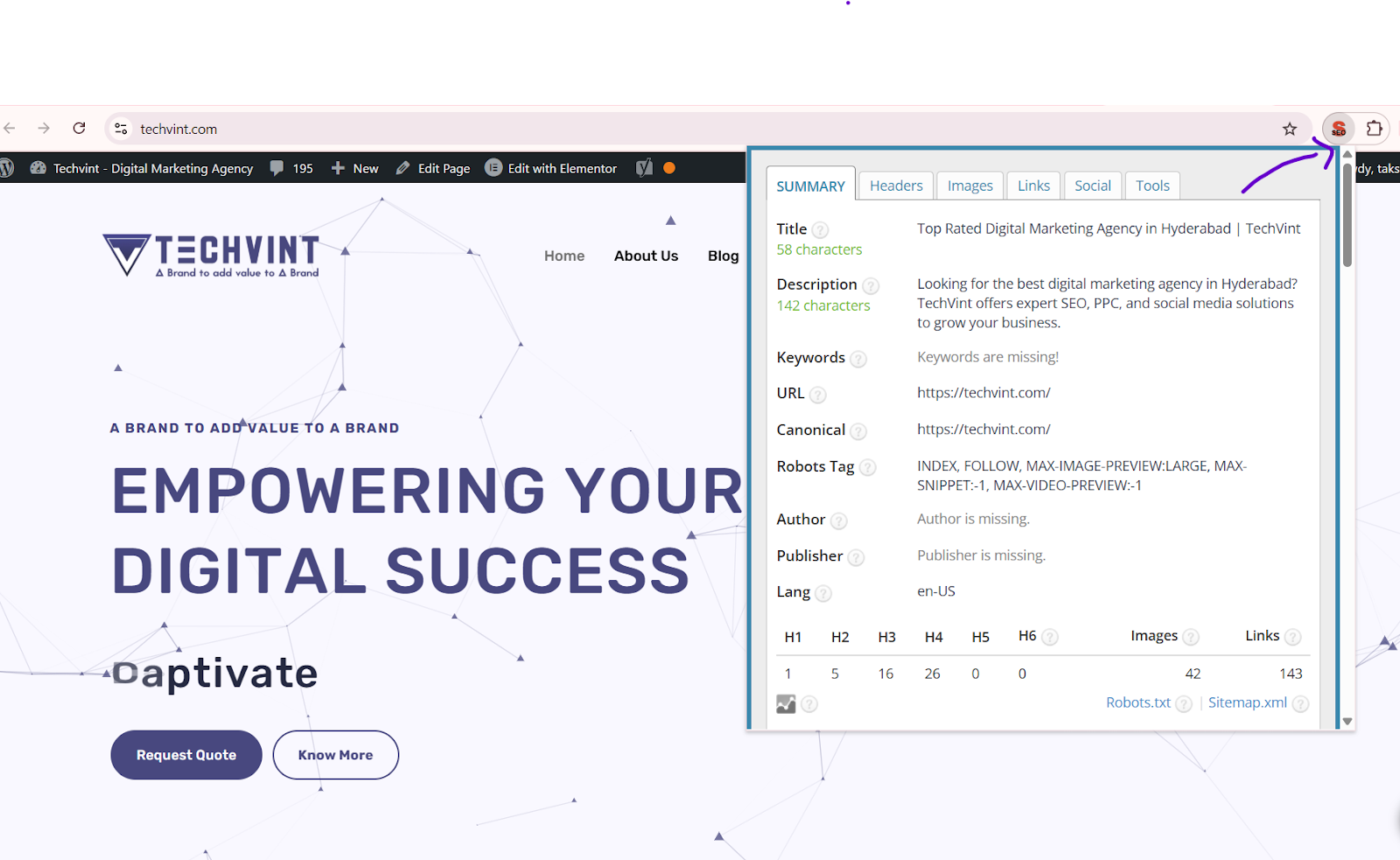Click the browser forward arrow
Image resolution: width=1400 pixels, height=860 pixels.
[x=44, y=129]
